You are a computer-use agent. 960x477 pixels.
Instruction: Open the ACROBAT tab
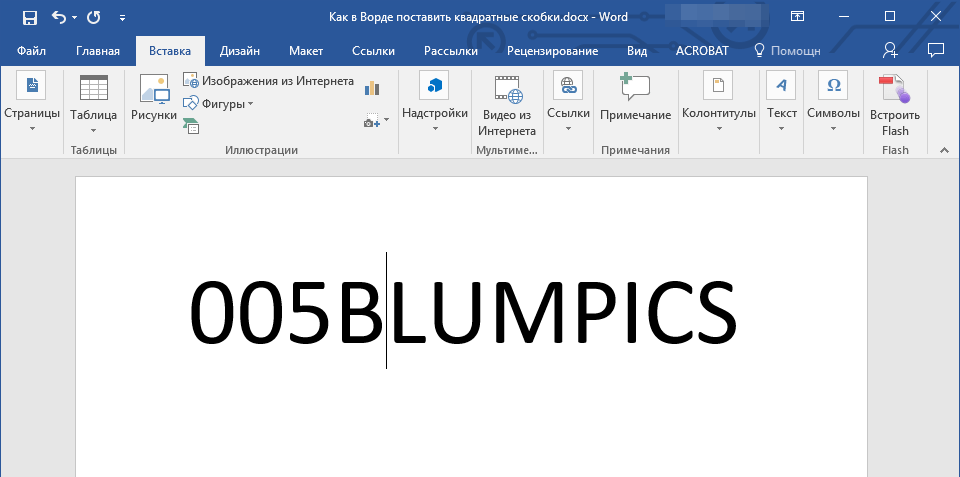coord(702,51)
